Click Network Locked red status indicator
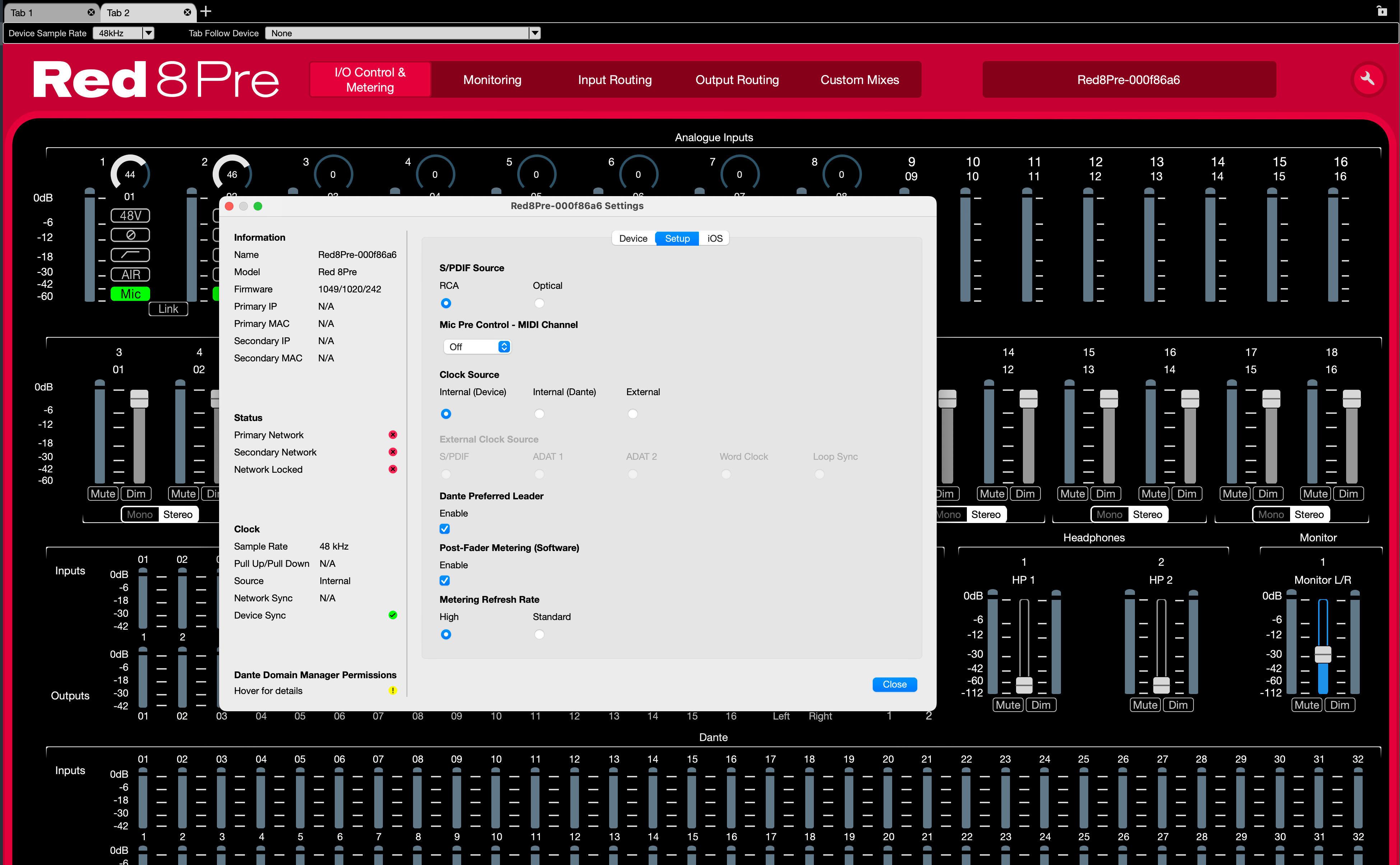The width and height of the screenshot is (1400, 865). coord(393,469)
